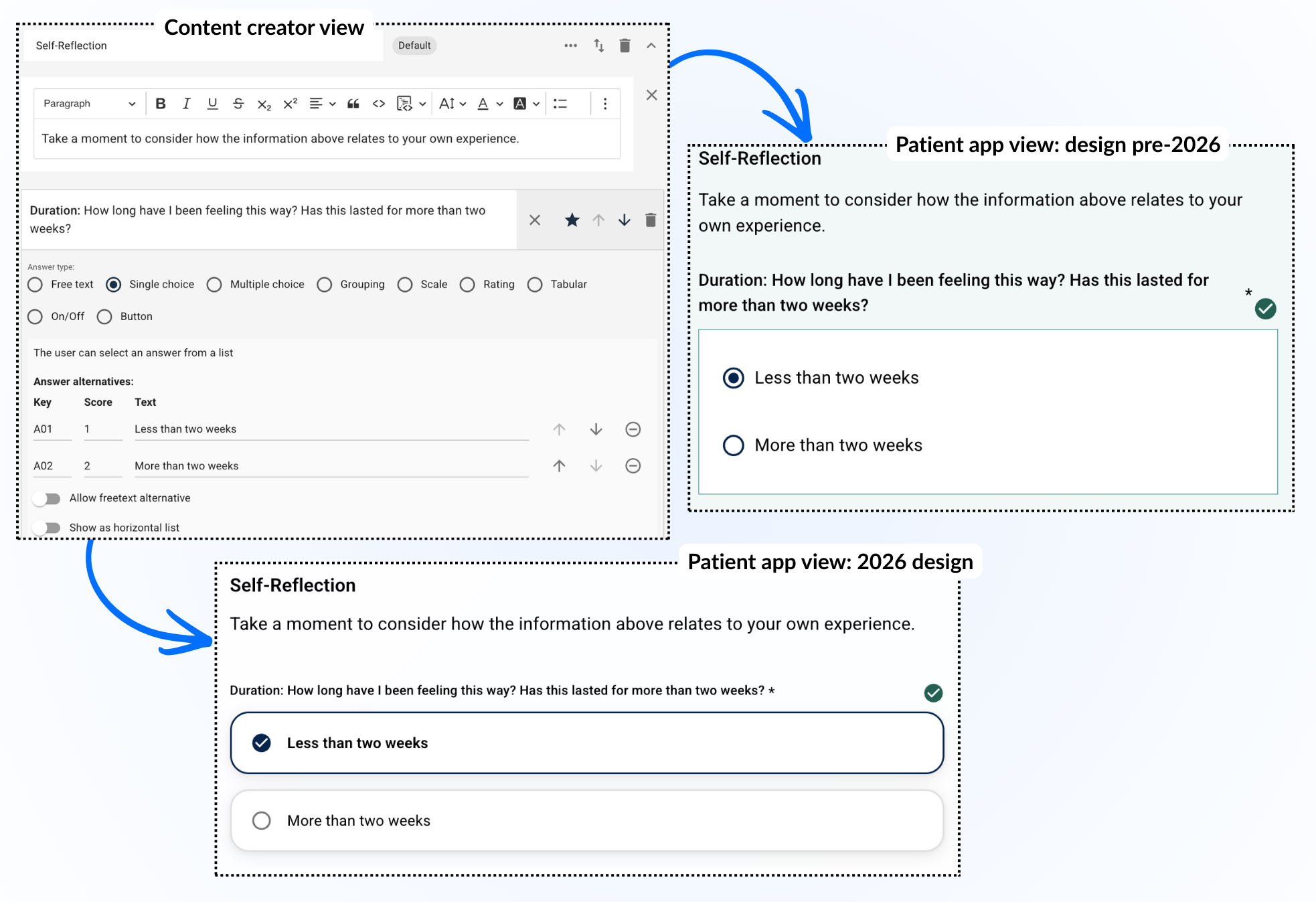The height and width of the screenshot is (902, 1316).
Task: Delete the Self-Reflection section using the header trash icon
Action: click(625, 46)
